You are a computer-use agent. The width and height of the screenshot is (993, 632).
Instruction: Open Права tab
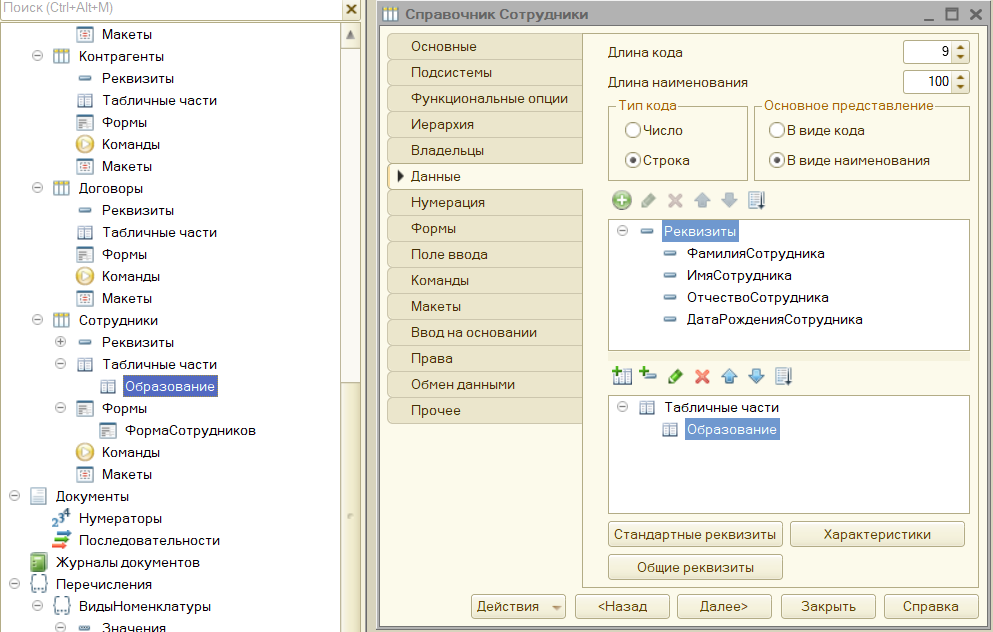click(485, 358)
